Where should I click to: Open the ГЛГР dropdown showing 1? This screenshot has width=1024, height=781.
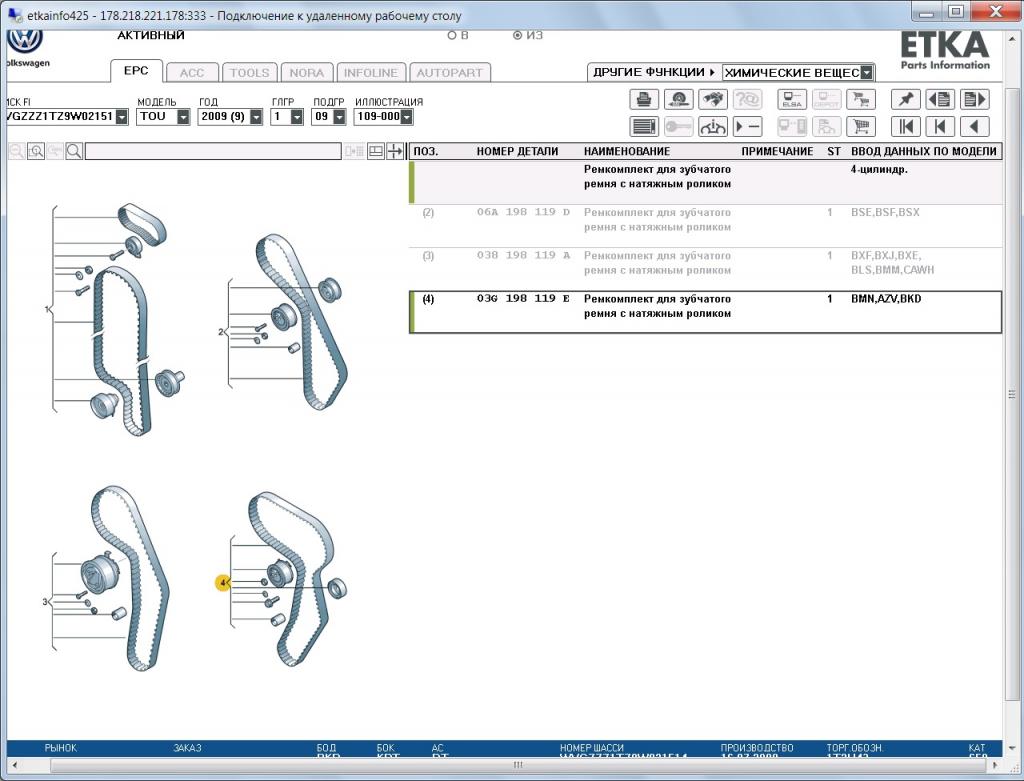[296, 117]
